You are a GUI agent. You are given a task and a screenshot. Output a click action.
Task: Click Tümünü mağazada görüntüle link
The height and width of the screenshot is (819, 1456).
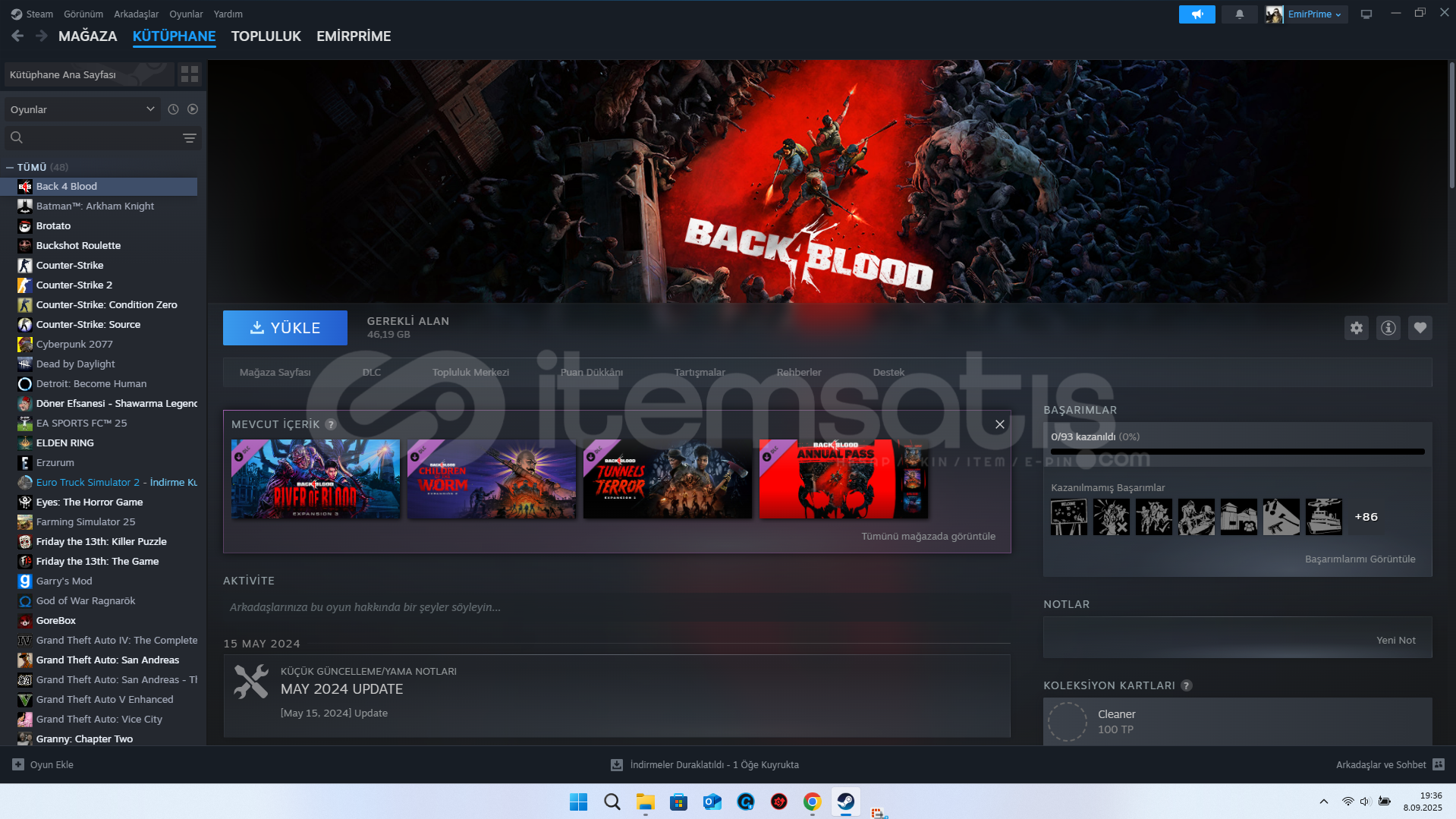pyautogui.click(x=928, y=536)
